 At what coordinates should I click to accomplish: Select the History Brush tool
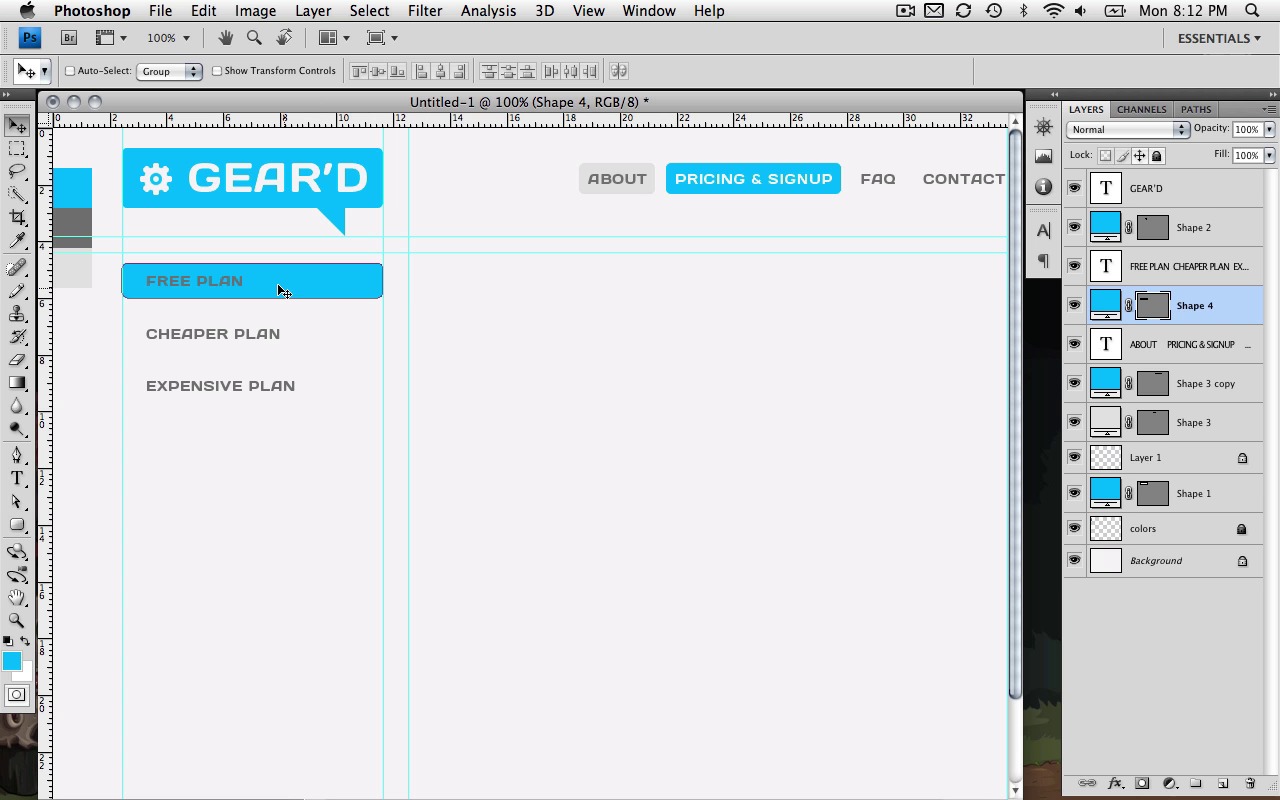point(17,337)
